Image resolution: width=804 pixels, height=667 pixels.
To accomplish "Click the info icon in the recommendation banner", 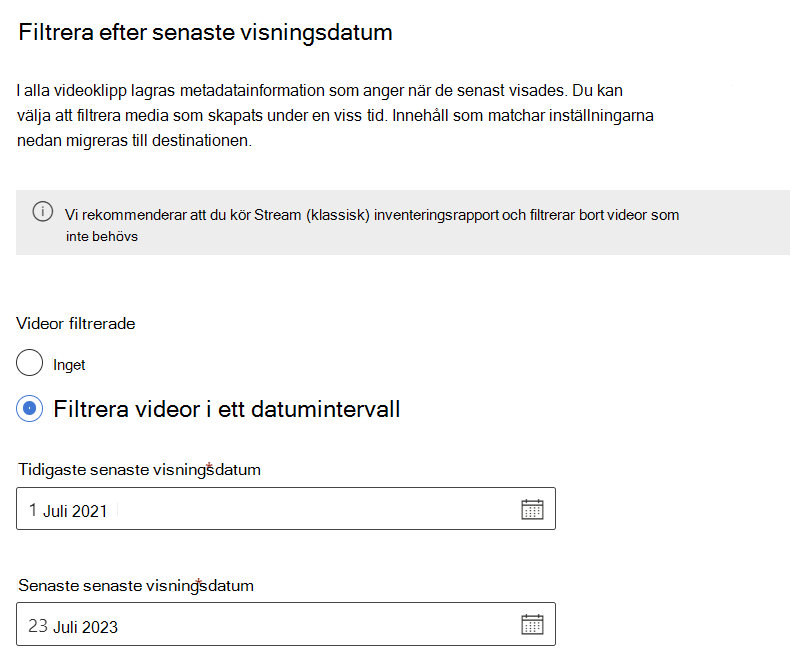I will click(x=43, y=211).
